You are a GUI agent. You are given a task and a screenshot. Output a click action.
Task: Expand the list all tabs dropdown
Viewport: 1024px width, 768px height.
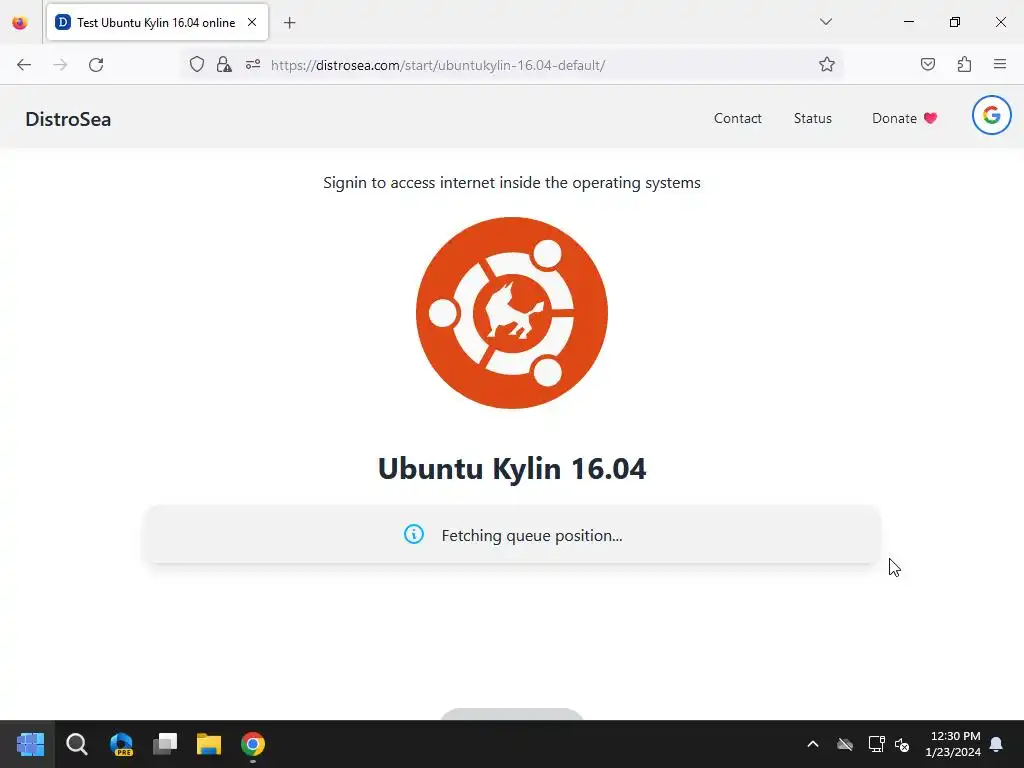click(x=825, y=22)
